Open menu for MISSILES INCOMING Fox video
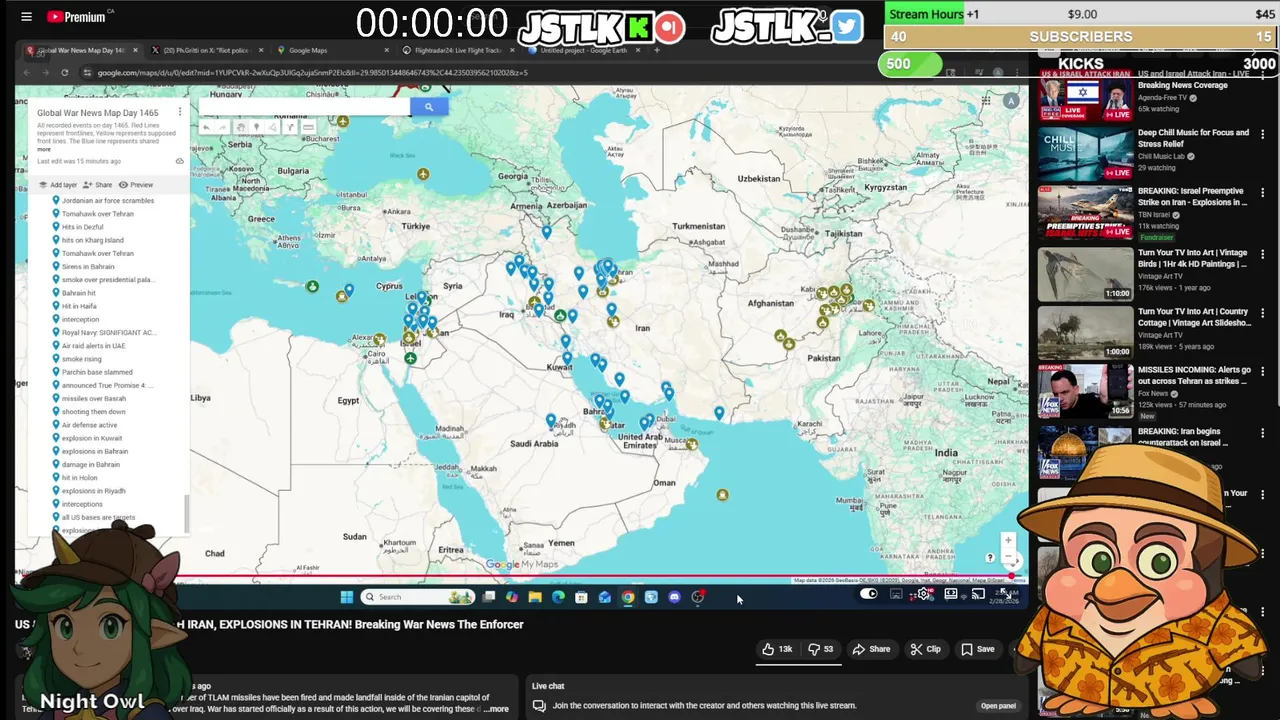The height and width of the screenshot is (720, 1280). pyautogui.click(x=1262, y=371)
